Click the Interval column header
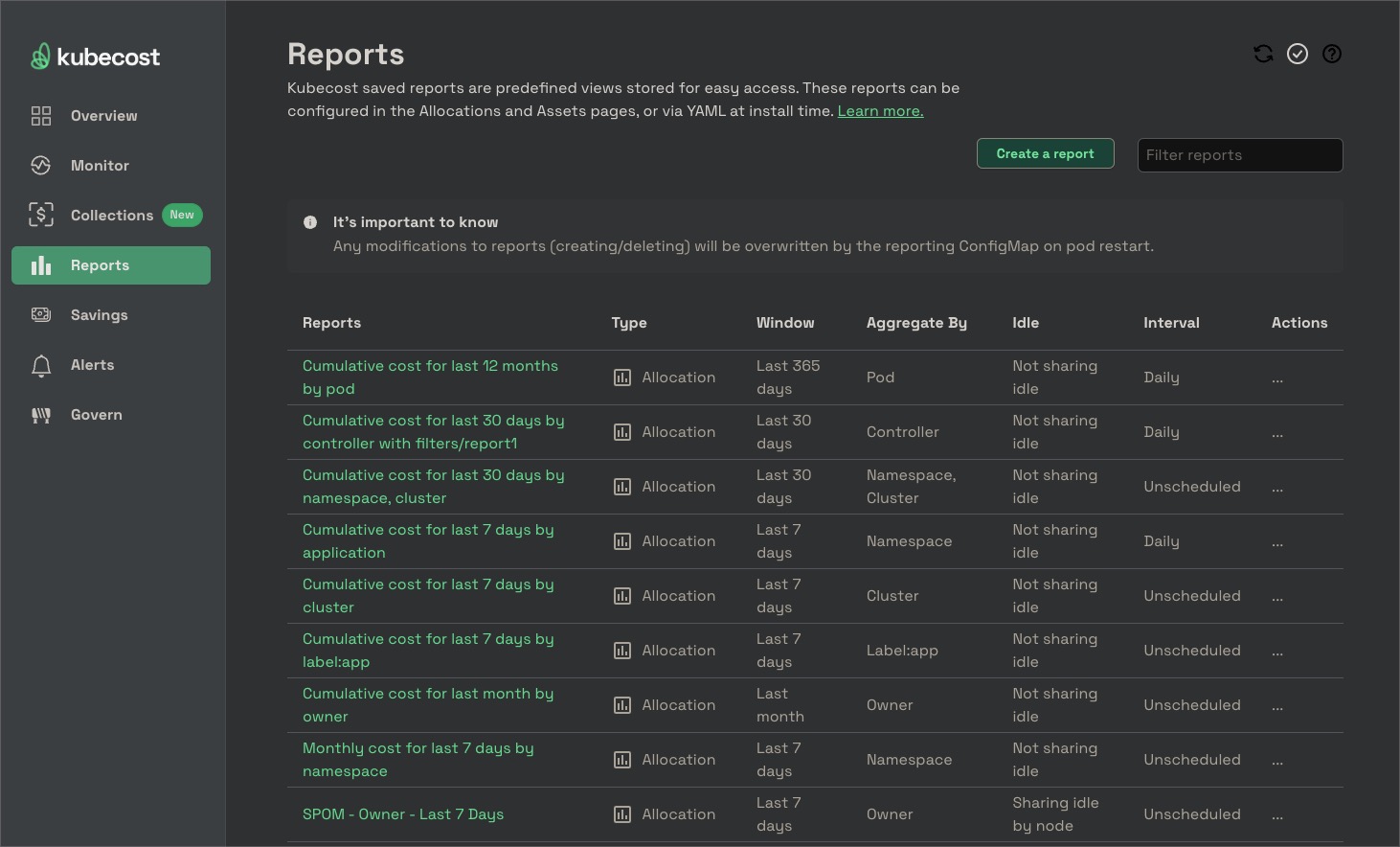1400x847 pixels. point(1171,323)
